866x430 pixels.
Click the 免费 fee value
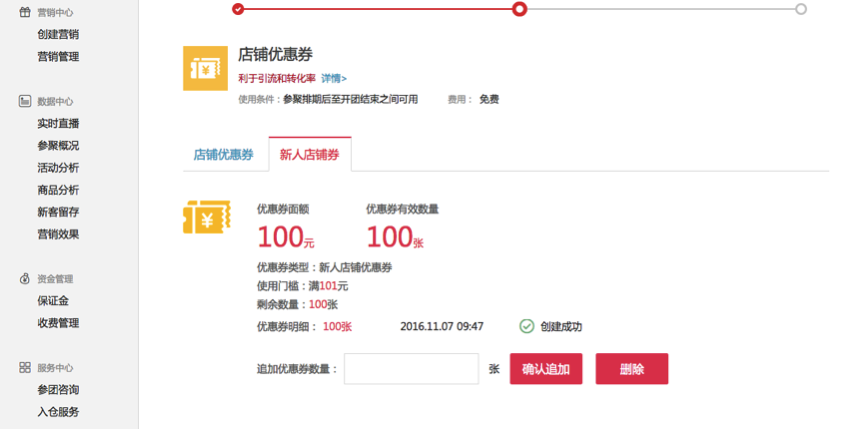(x=489, y=99)
